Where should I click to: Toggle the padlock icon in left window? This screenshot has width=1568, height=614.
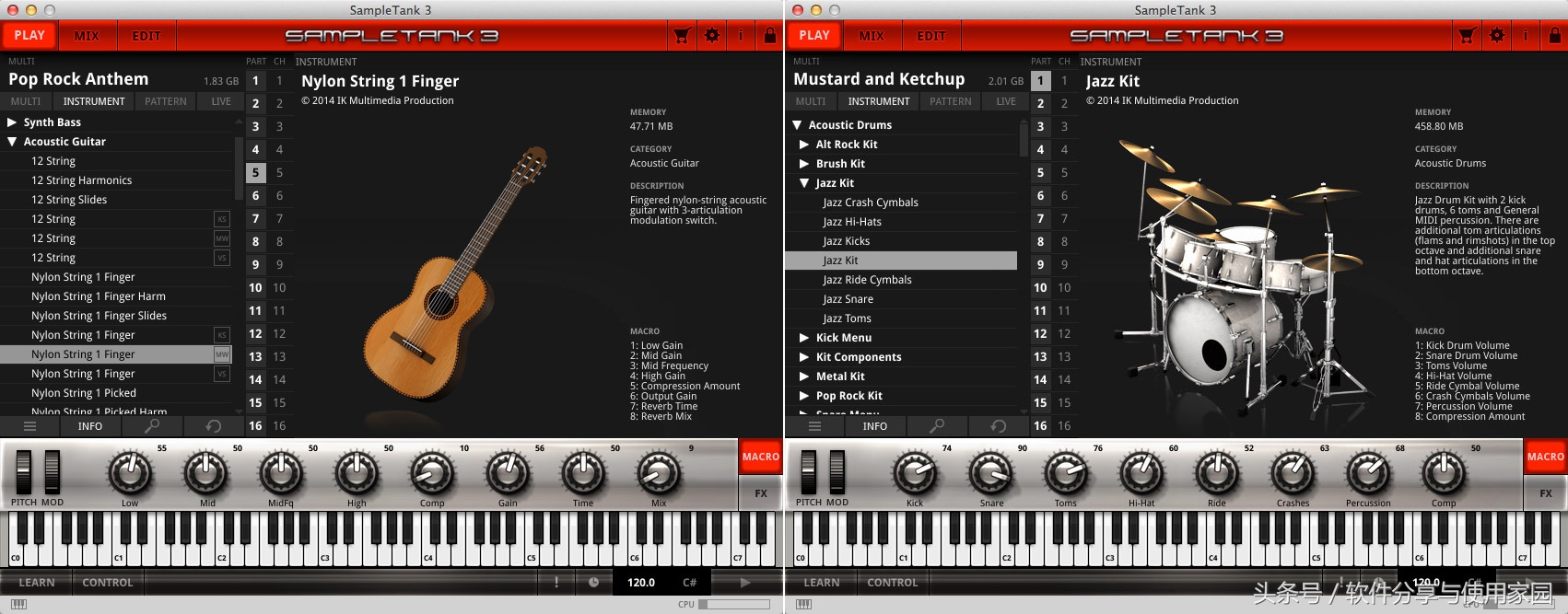770,36
